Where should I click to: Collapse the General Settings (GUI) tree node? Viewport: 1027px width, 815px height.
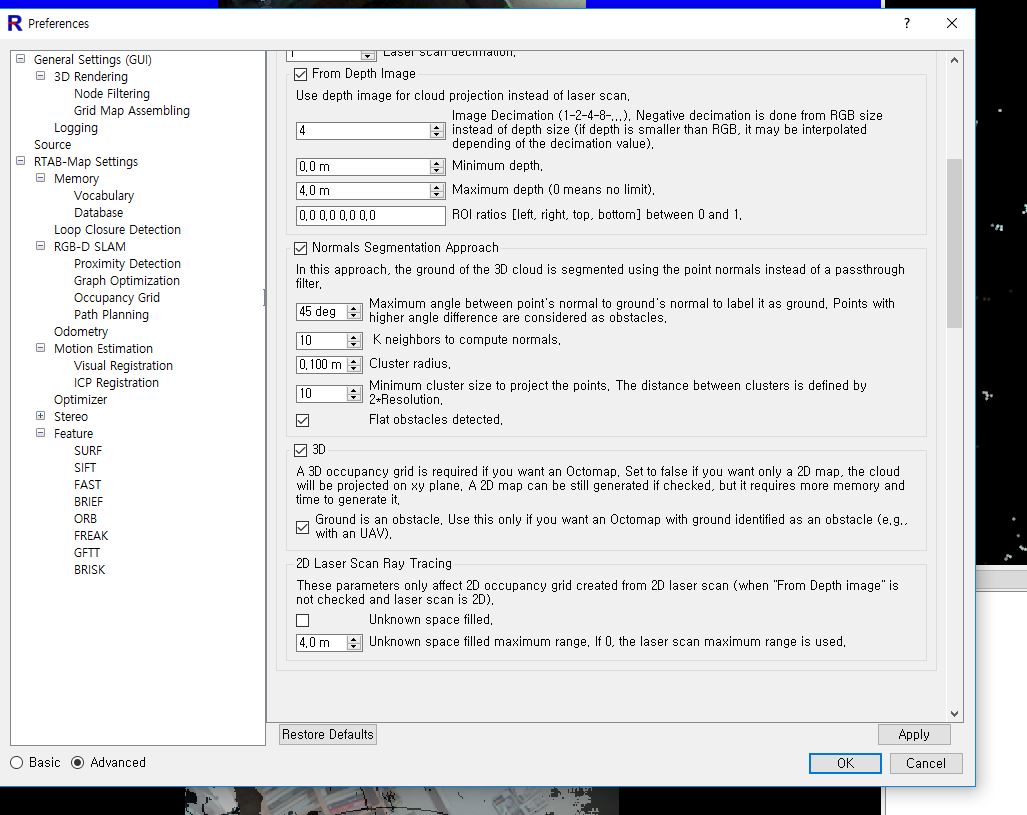click(x=20, y=59)
